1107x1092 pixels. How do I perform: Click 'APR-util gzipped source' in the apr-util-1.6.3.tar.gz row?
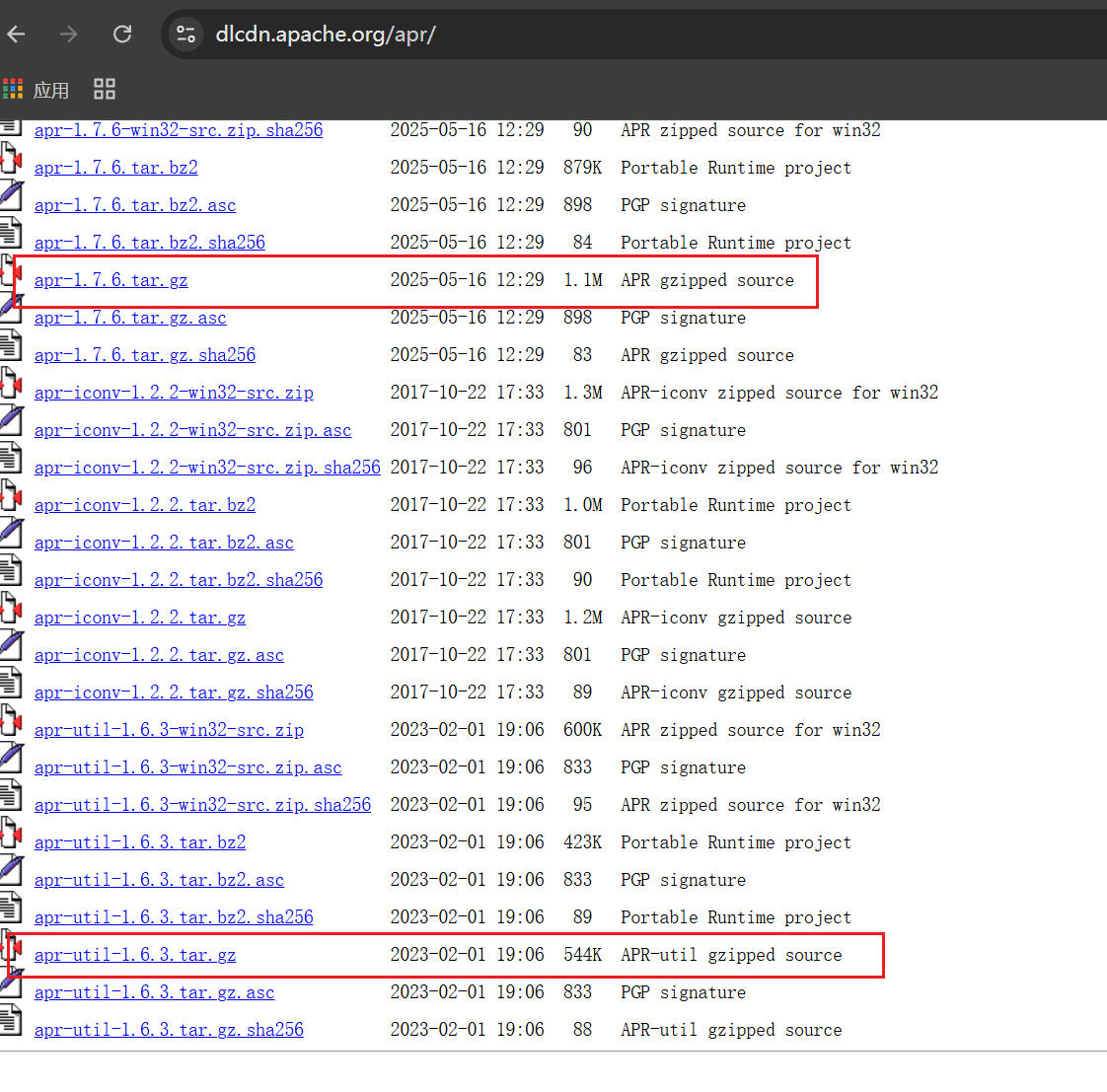(731, 955)
